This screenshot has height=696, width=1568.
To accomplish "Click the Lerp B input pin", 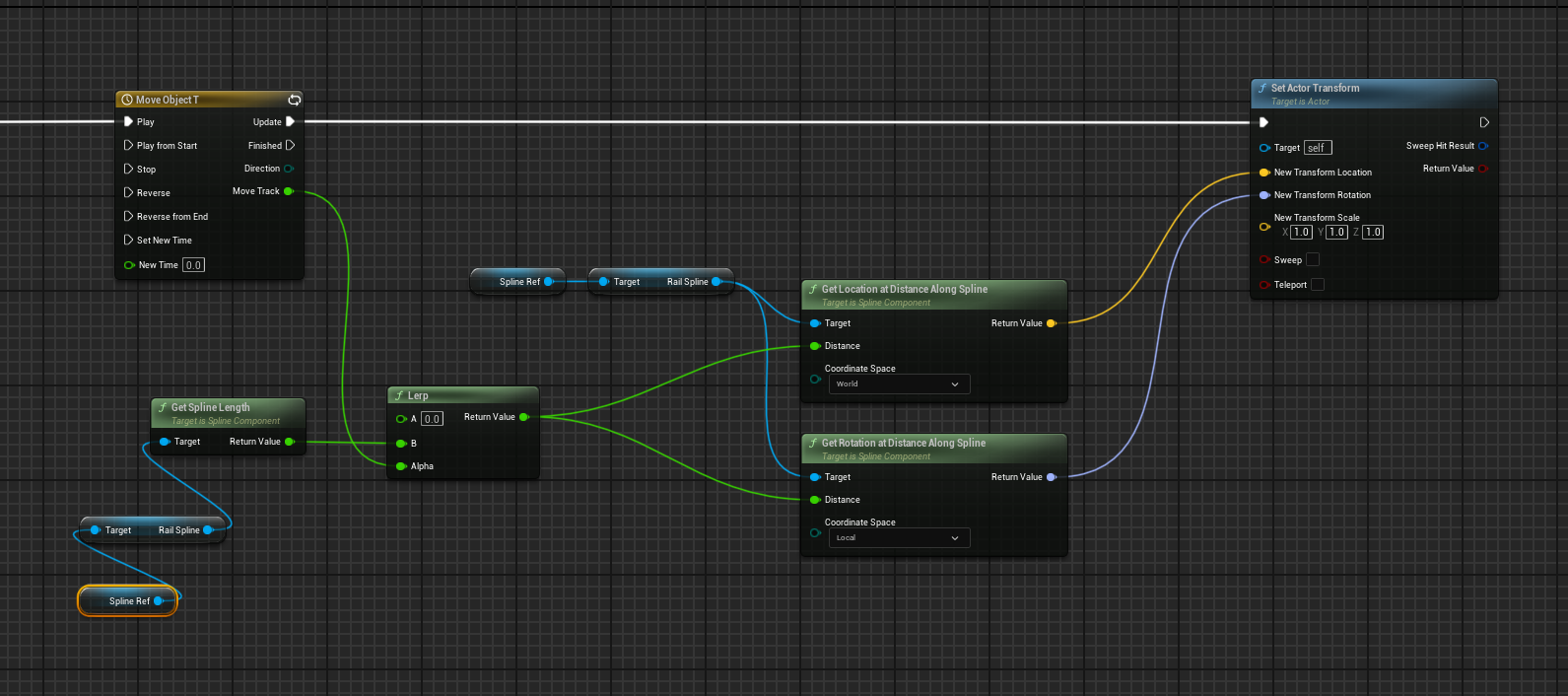I will 401,444.
